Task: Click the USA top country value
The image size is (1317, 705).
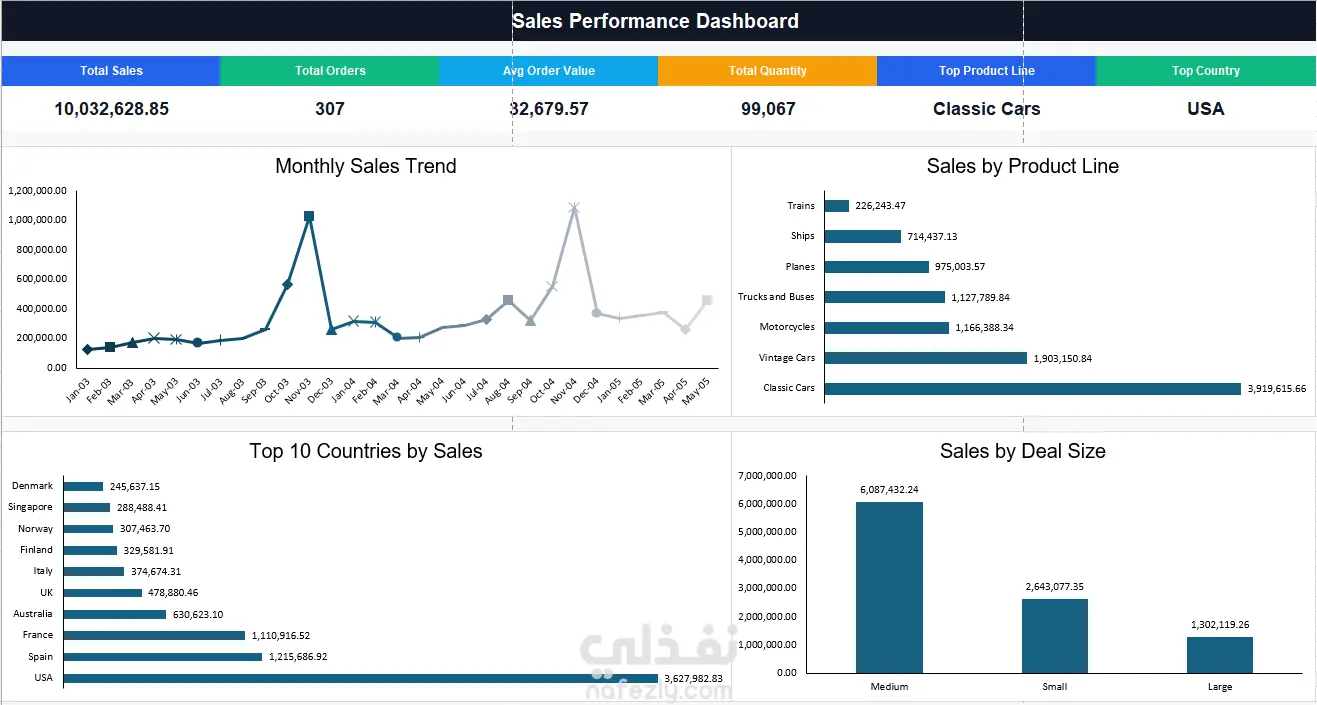Action: pyautogui.click(x=1205, y=109)
